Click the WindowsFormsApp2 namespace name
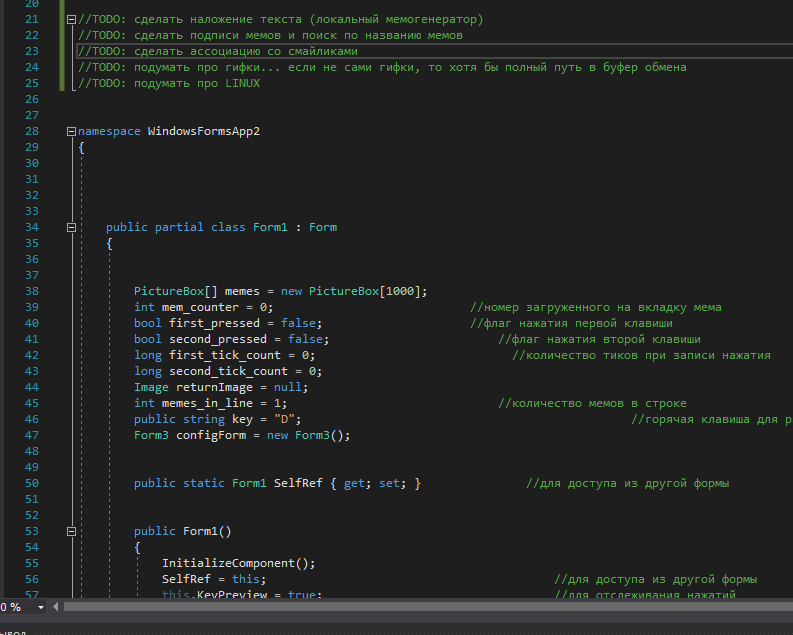This screenshot has width=793, height=635. (203, 131)
